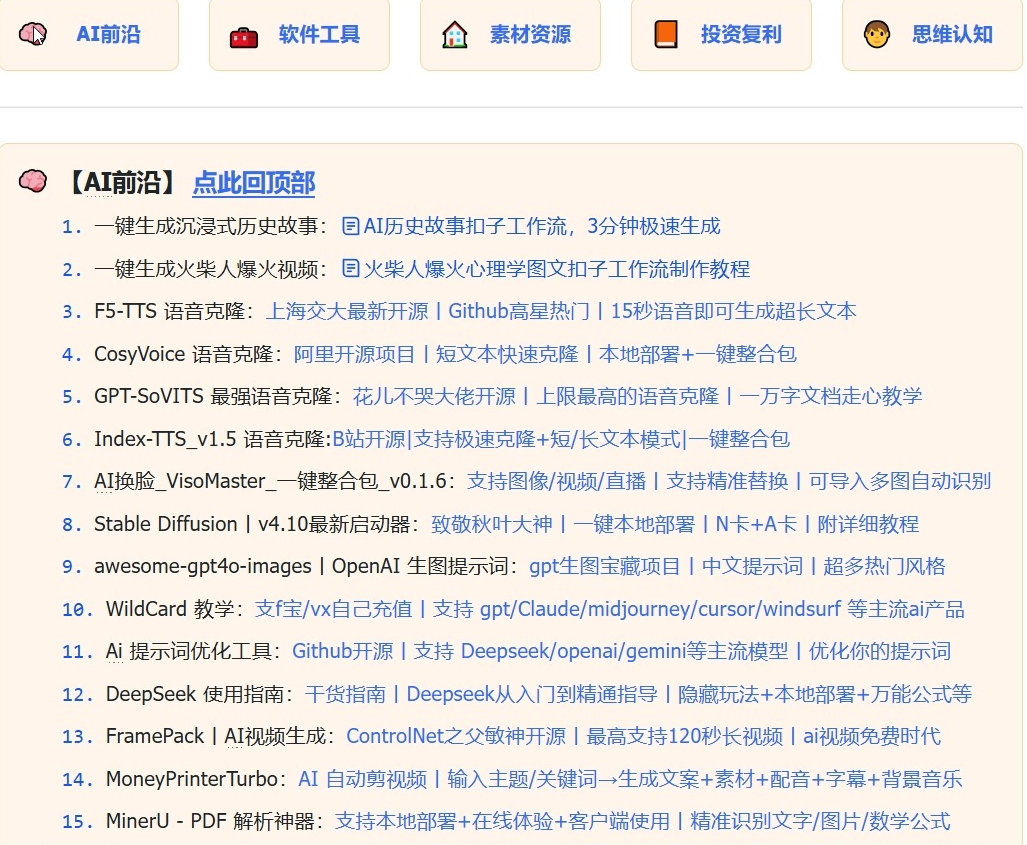Click document icon before AI历史故事扣子工作流 link
Screen dimensions: 1027x845
coord(350,227)
